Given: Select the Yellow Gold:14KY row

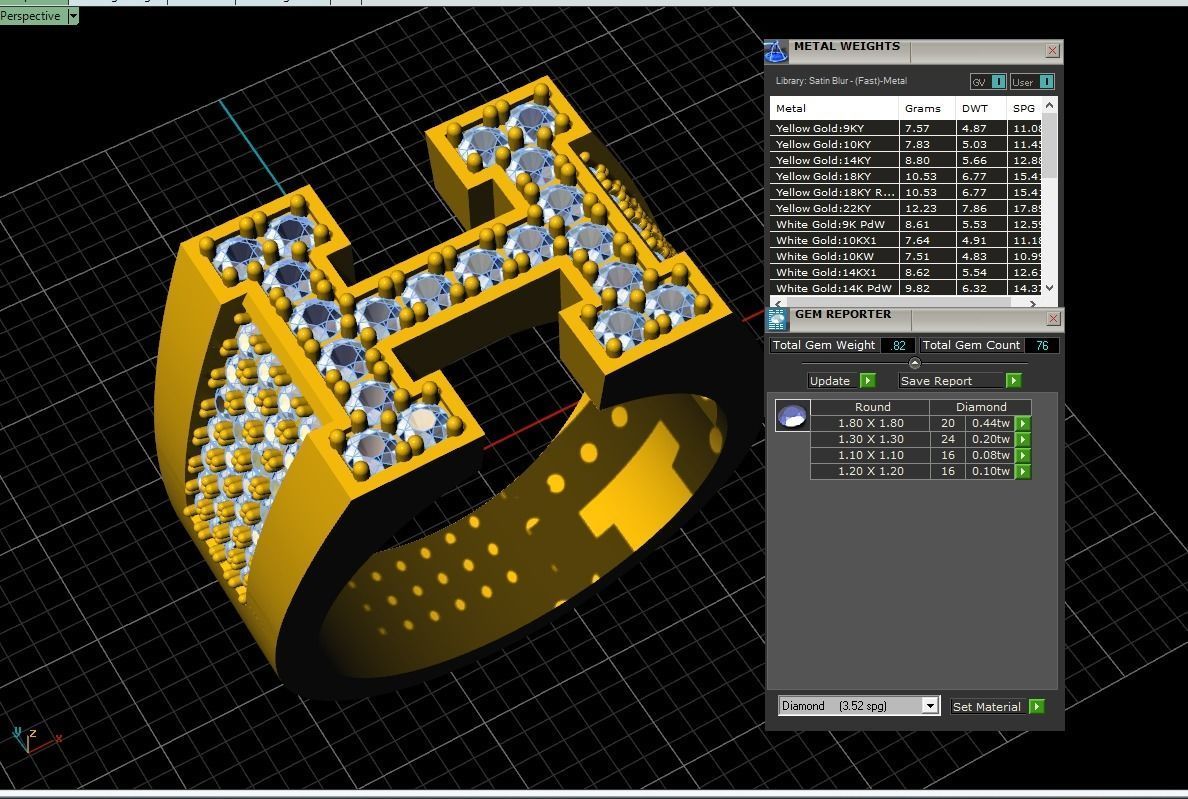Looking at the screenshot, I should click(x=906, y=161).
